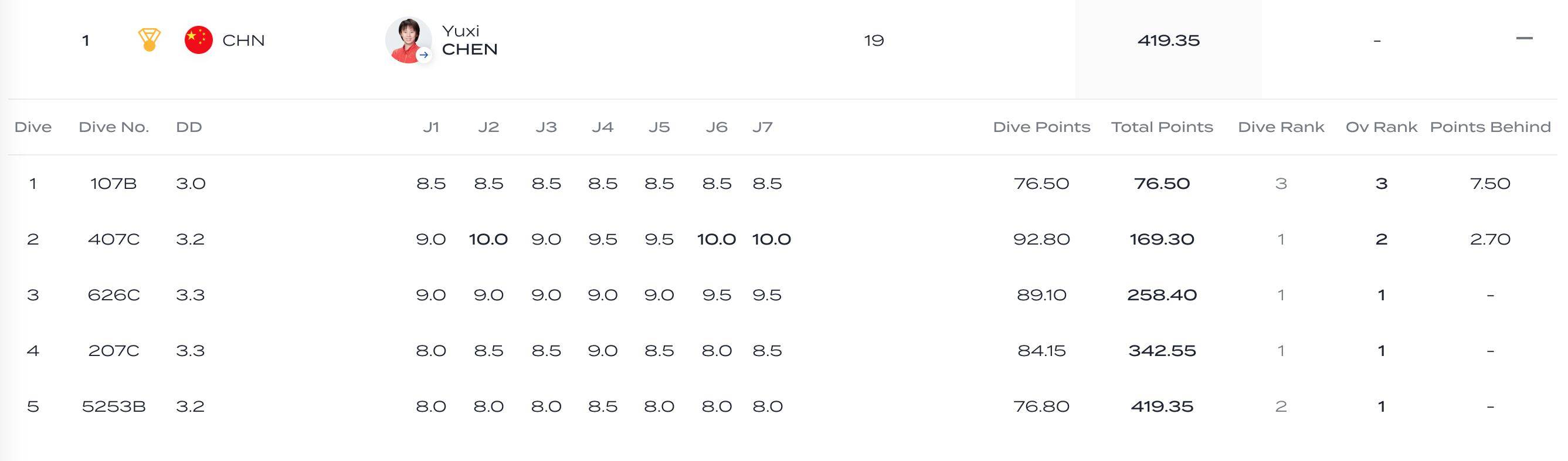Click the Dive Rank column header
This screenshot has height=461, width=1568.
[1281, 127]
